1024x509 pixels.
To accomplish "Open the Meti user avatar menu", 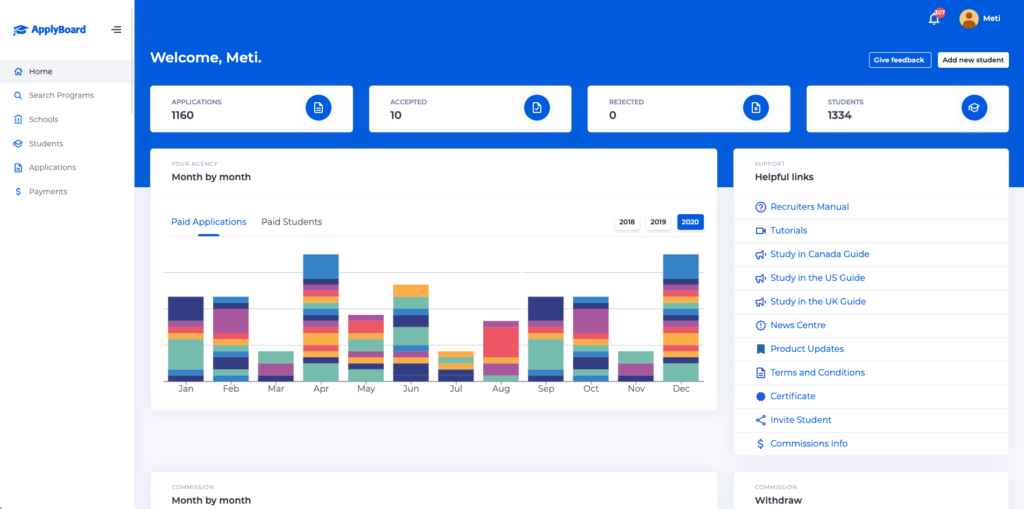I will [968, 18].
